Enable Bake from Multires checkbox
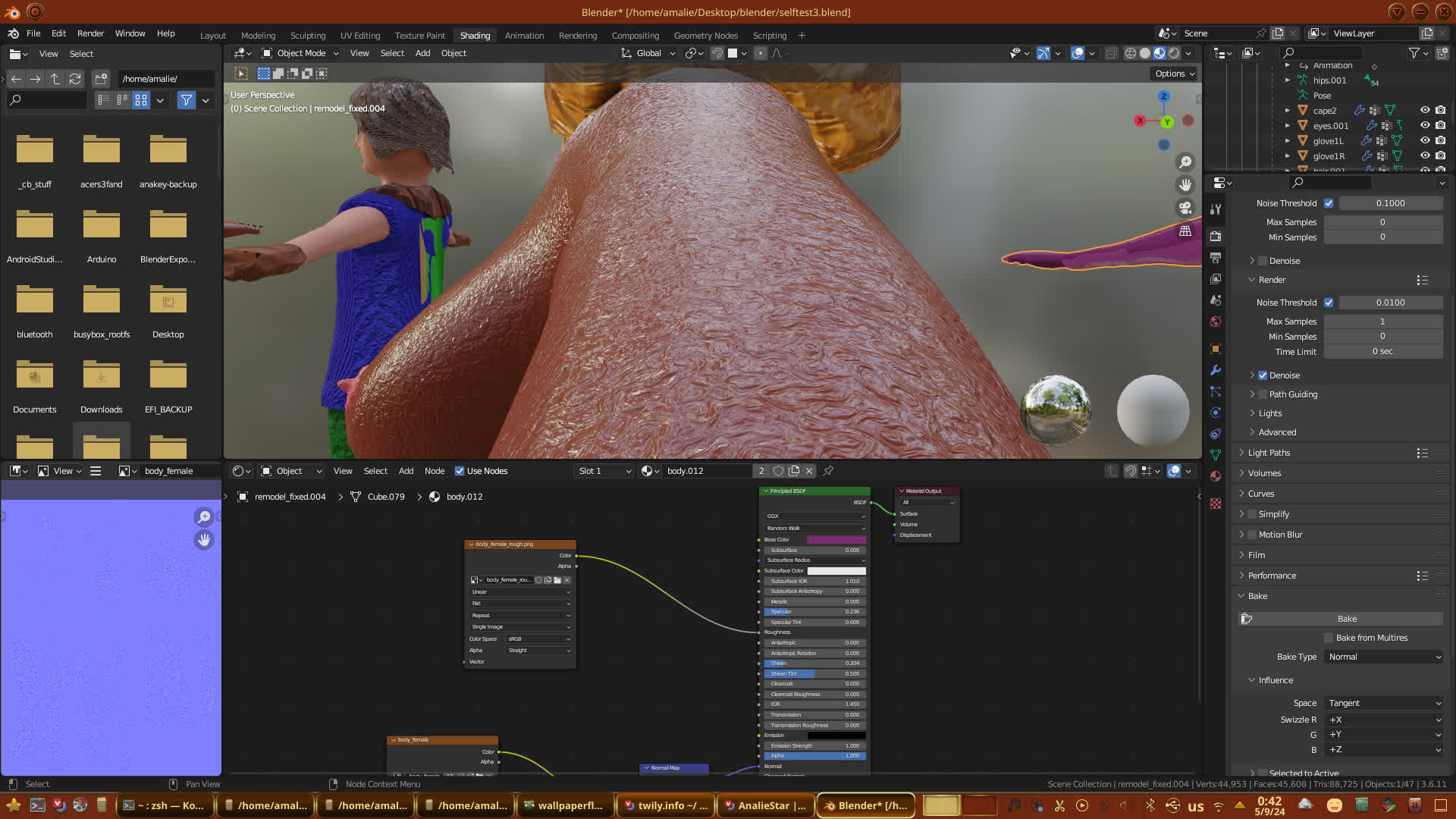Image resolution: width=1456 pixels, height=819 pixels. 1329,638
